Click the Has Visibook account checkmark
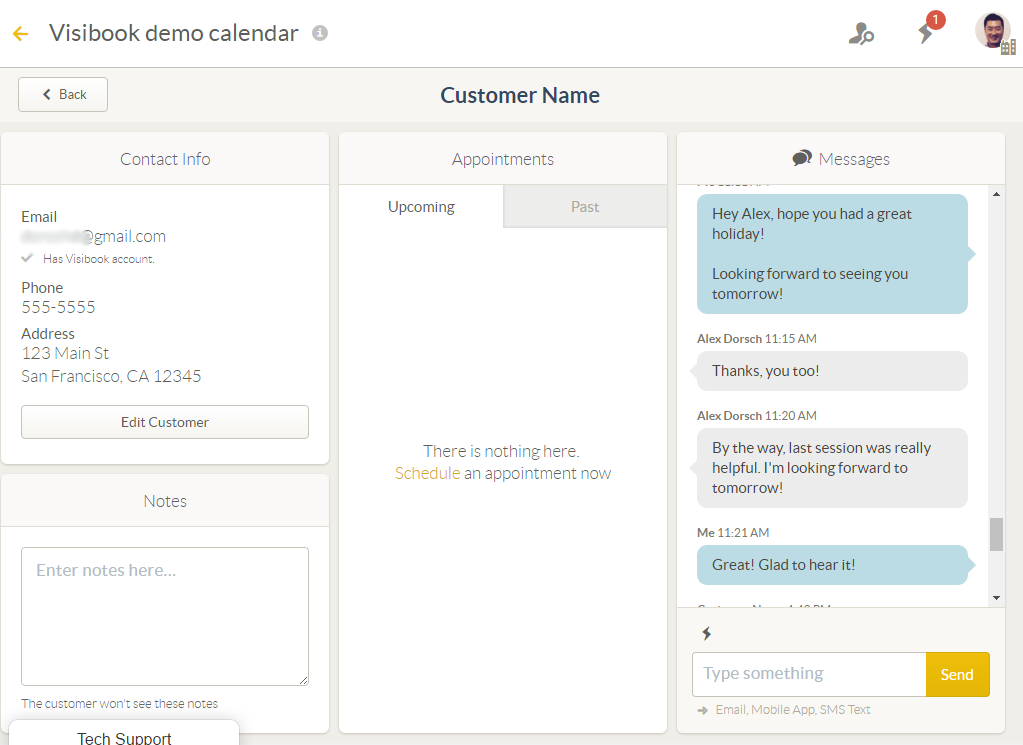The height and width of the screenshot is (745, 1023). tap(27, 258)
